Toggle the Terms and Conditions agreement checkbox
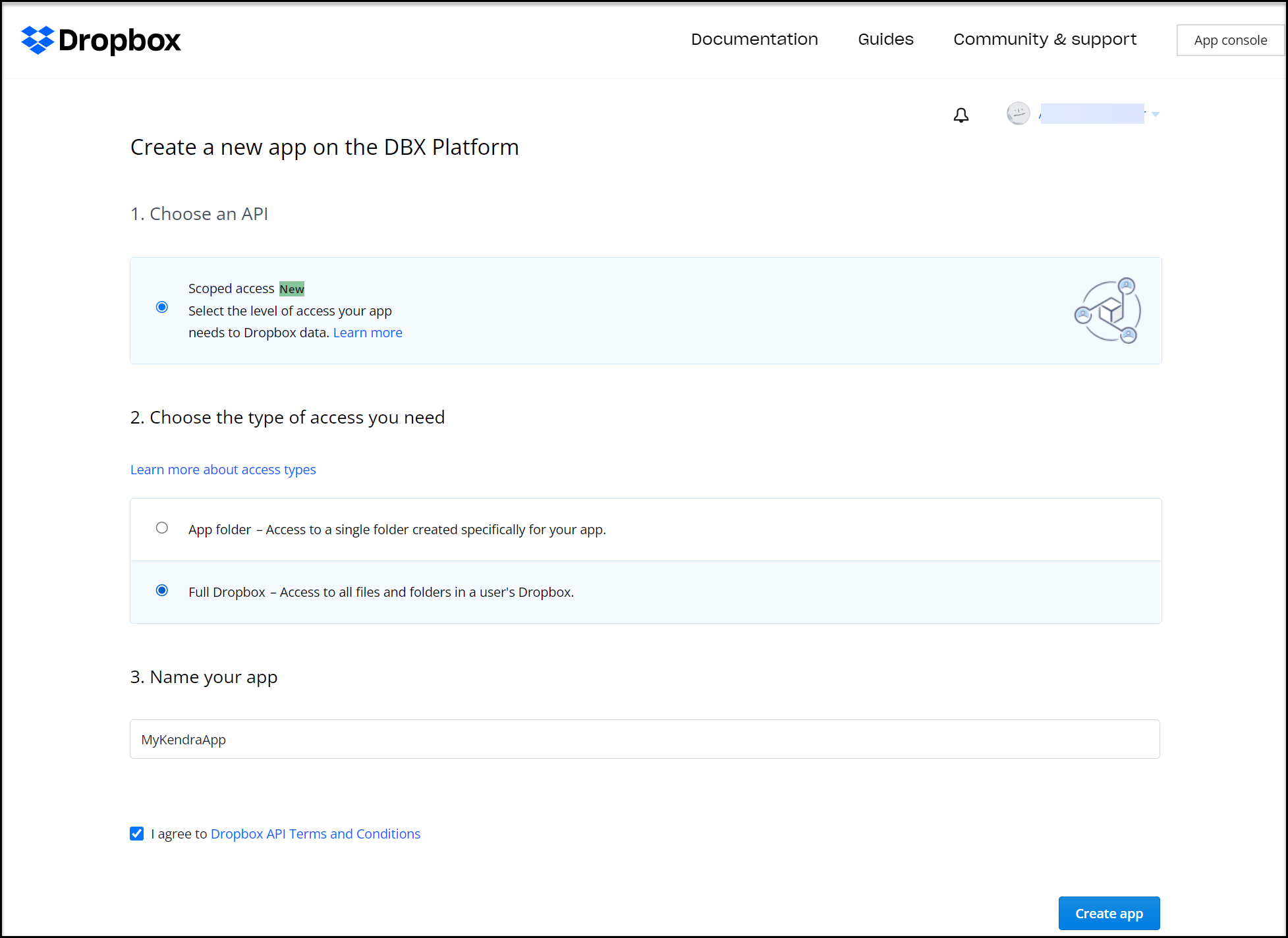 (x=137, y=834)
